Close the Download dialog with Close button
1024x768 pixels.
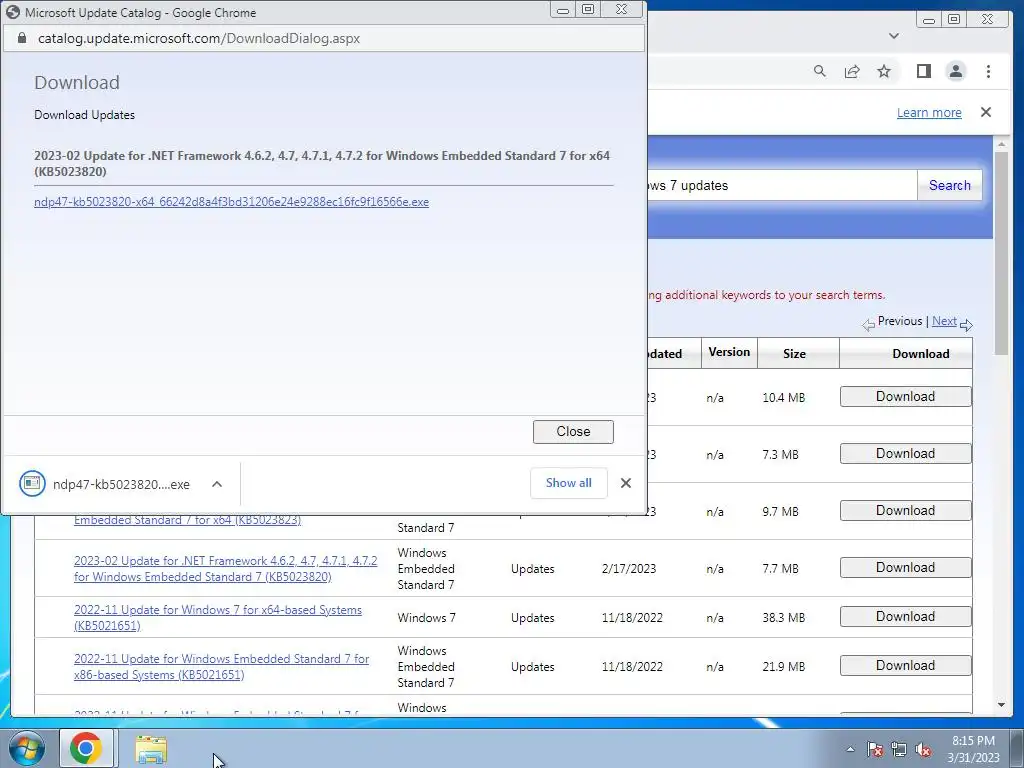[573, 432]
